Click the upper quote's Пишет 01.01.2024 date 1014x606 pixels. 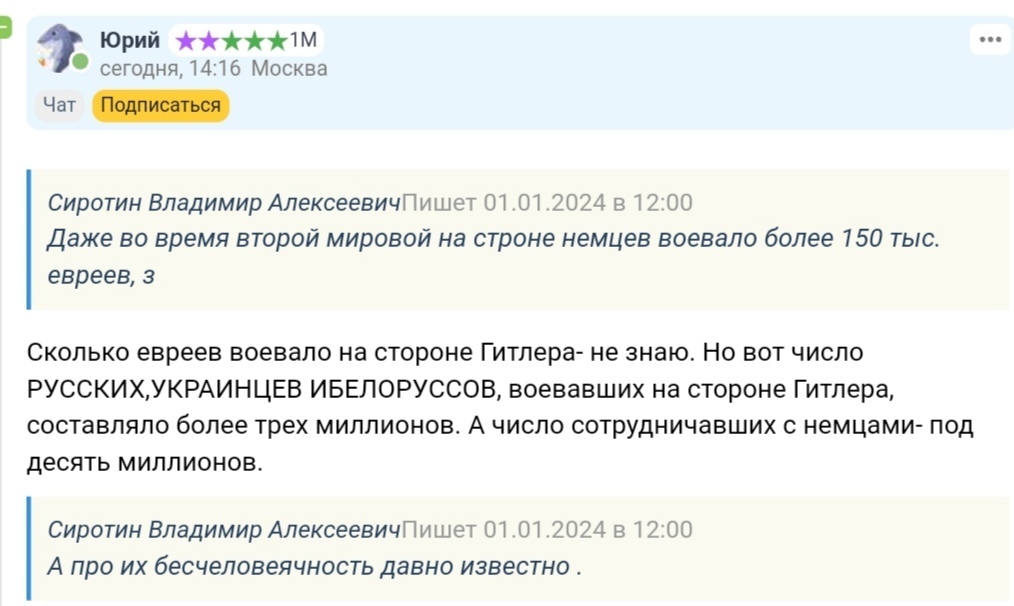[x=547, y=203]
